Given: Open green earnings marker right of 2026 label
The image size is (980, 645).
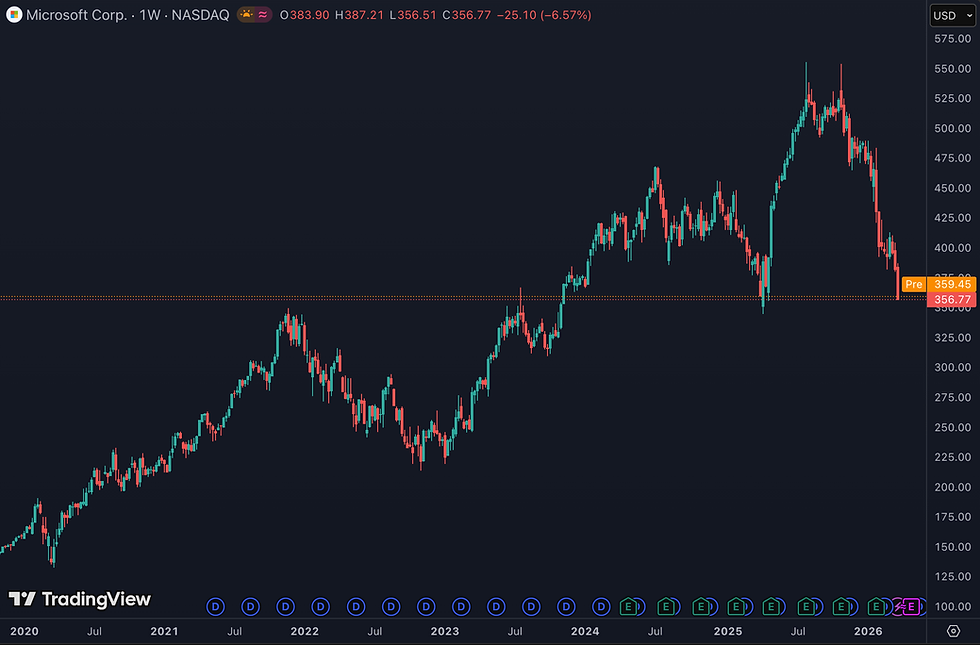Looking at the screenshot, I should tap(876, 606).
